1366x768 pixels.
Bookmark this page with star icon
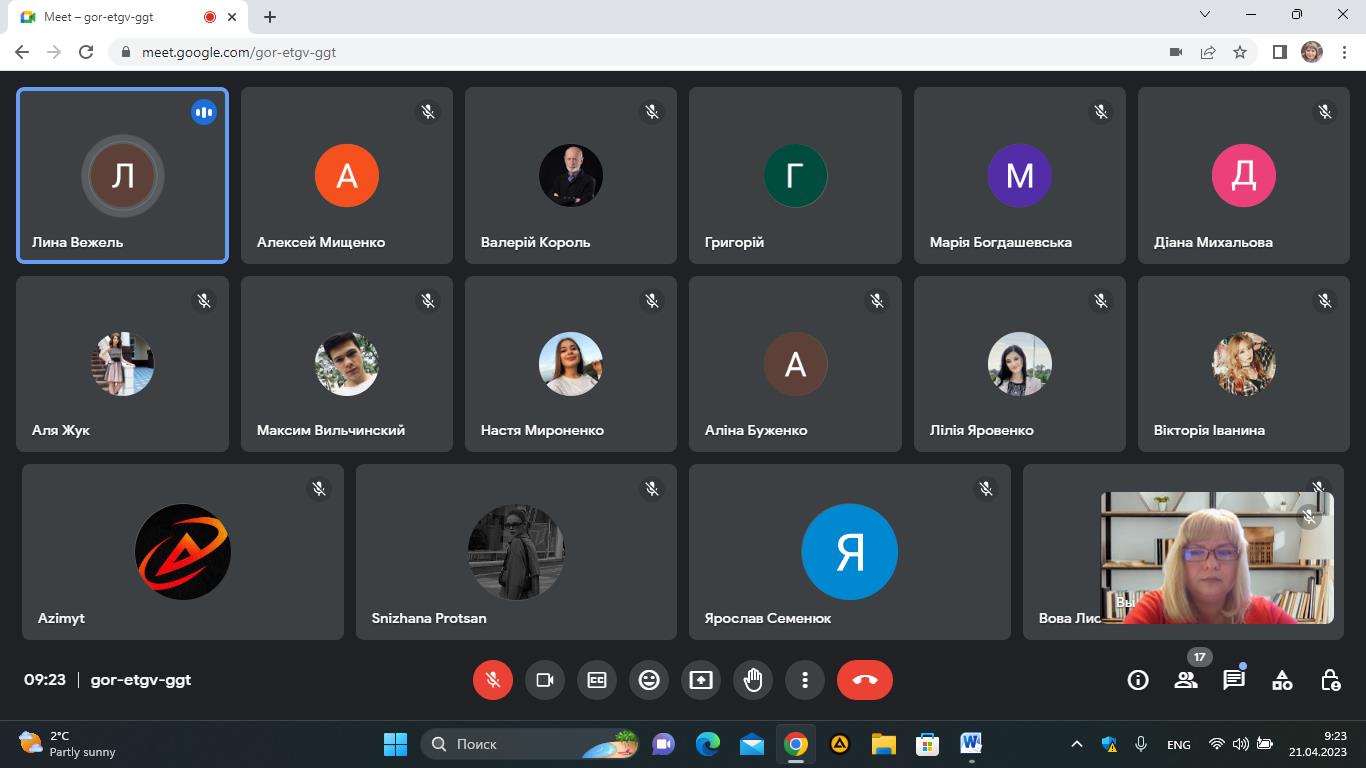point(1240,52)
